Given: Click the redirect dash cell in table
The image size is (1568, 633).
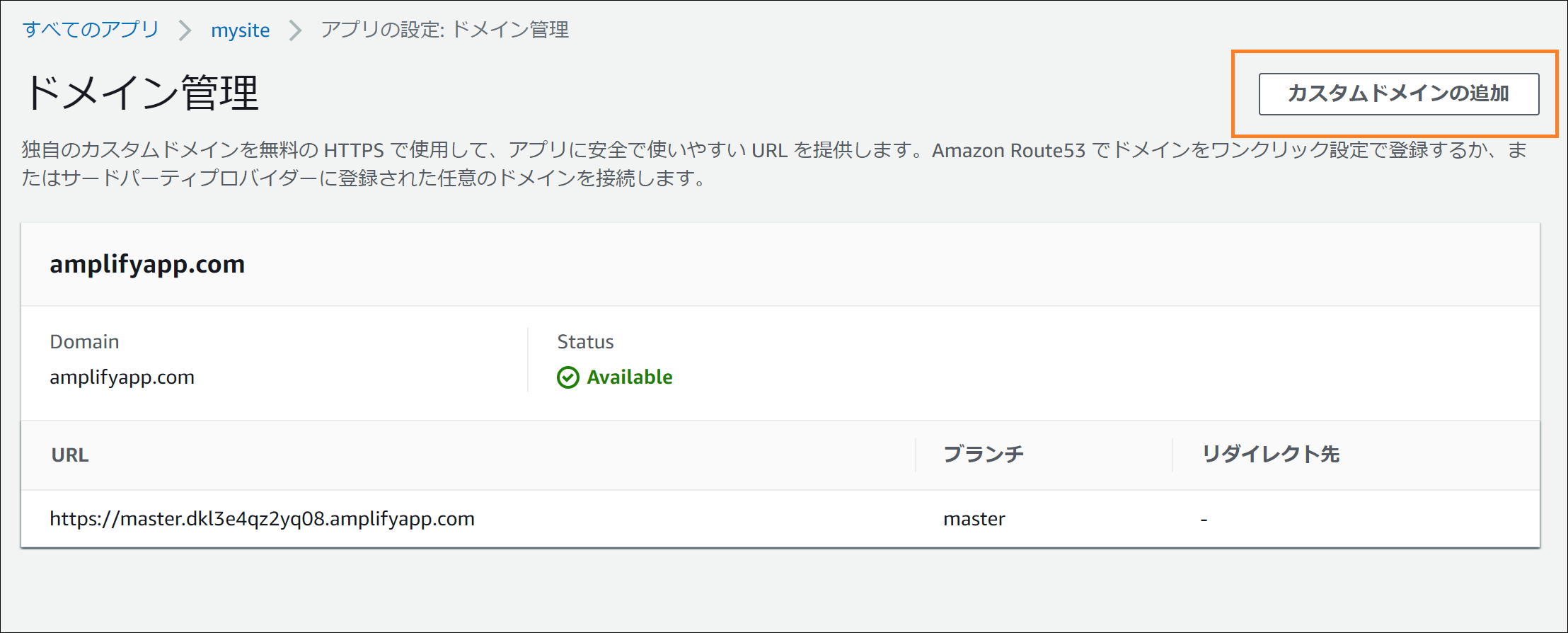Looking at the screenshot, I should (1204, 520).
